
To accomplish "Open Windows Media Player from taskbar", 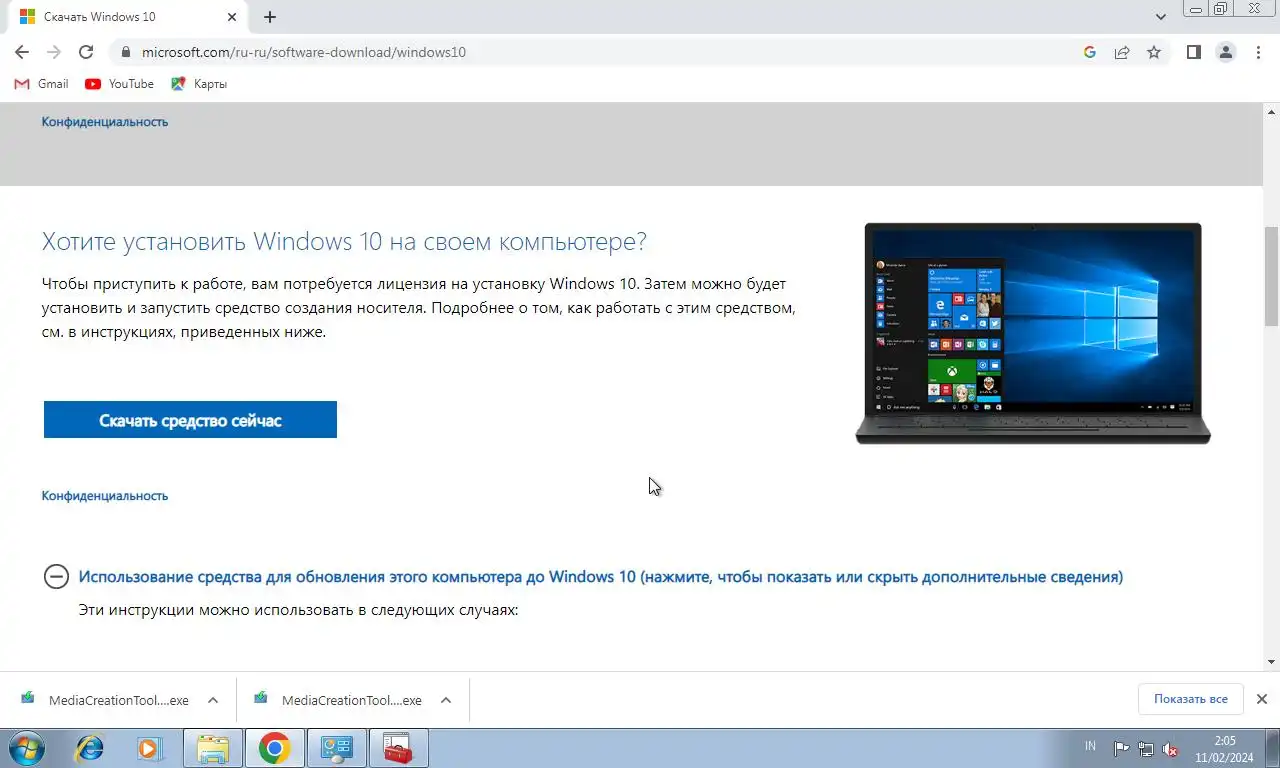I will click(x=149, y=748).
